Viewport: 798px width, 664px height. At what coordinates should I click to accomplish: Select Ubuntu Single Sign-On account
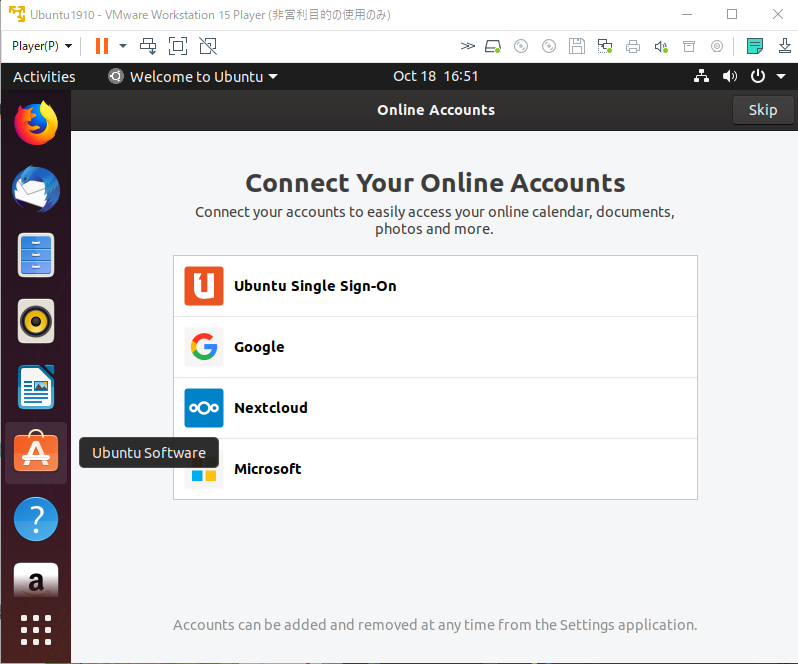pos(435,286)
